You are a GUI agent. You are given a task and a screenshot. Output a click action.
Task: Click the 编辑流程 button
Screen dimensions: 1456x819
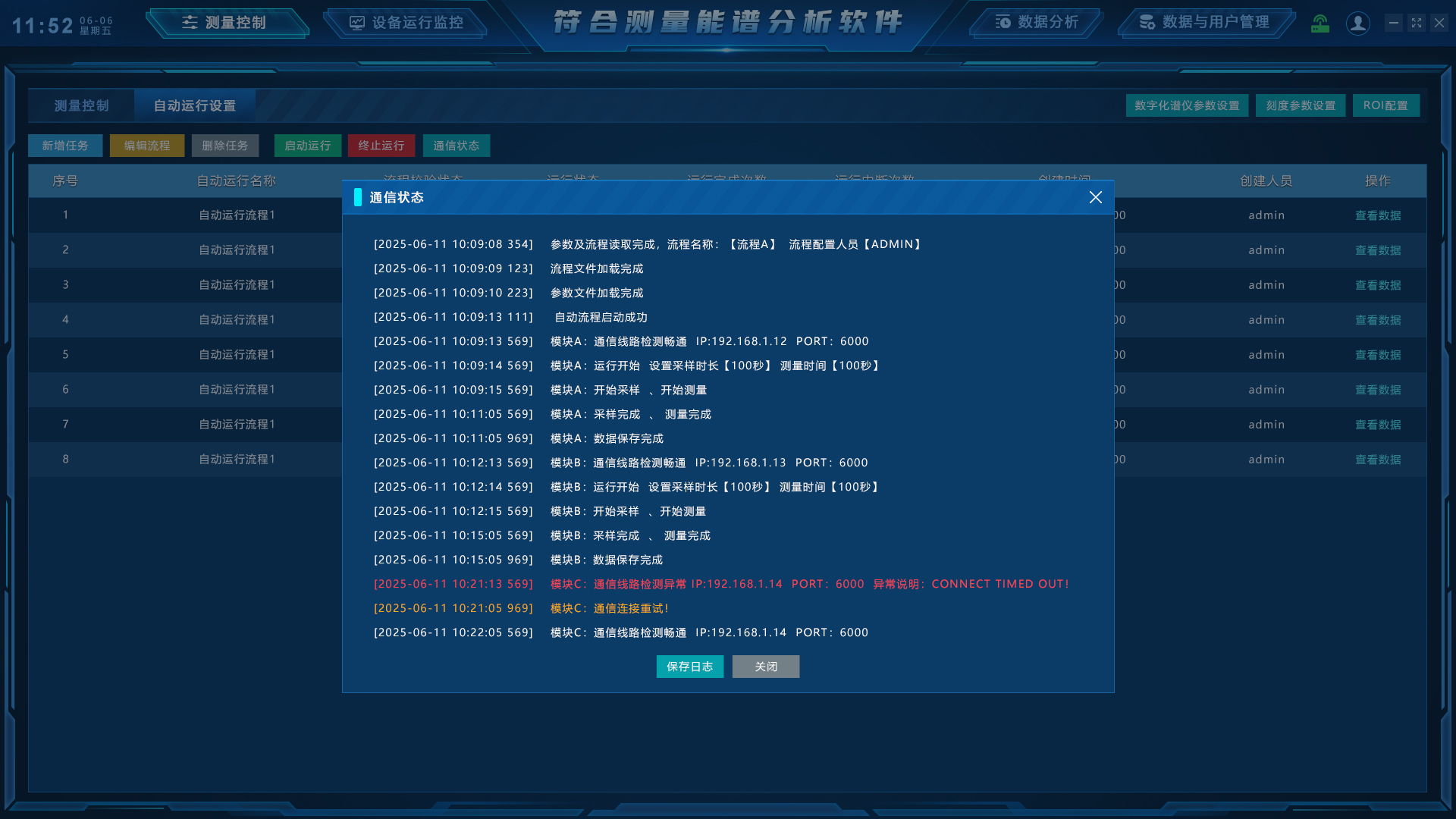click(x=147, y=146)
